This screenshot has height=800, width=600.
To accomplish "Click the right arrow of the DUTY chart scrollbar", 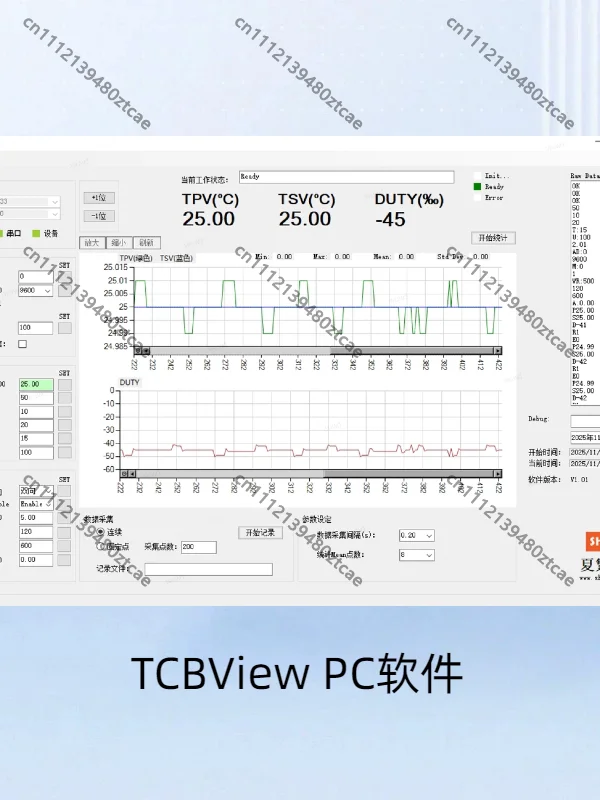I will pyautogui.click(x=497, y=473).
